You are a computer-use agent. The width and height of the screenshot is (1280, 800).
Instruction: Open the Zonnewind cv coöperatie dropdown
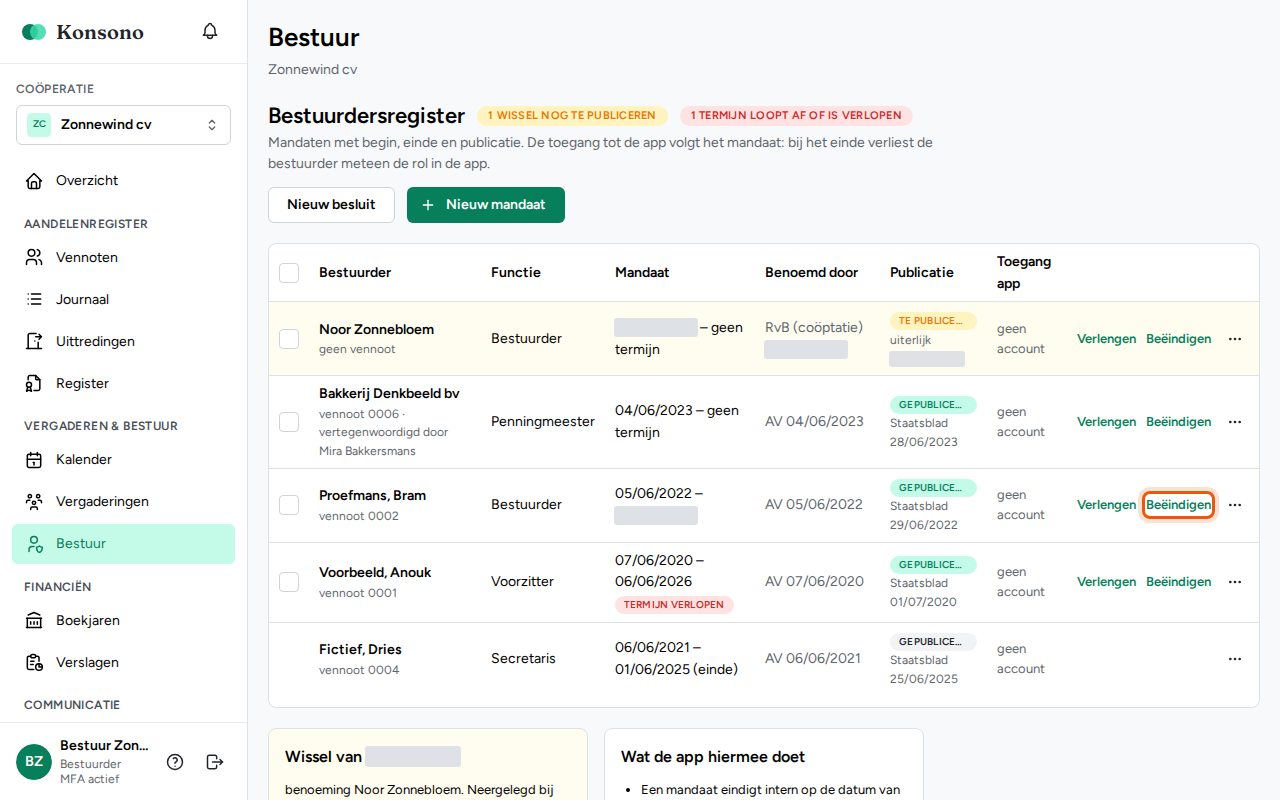[123, 125]
